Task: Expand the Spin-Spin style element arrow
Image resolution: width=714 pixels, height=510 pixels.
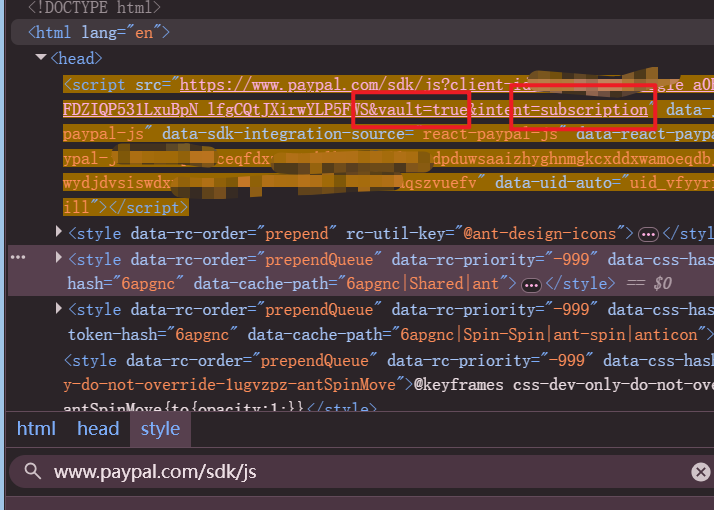Action: coord(59,308)
